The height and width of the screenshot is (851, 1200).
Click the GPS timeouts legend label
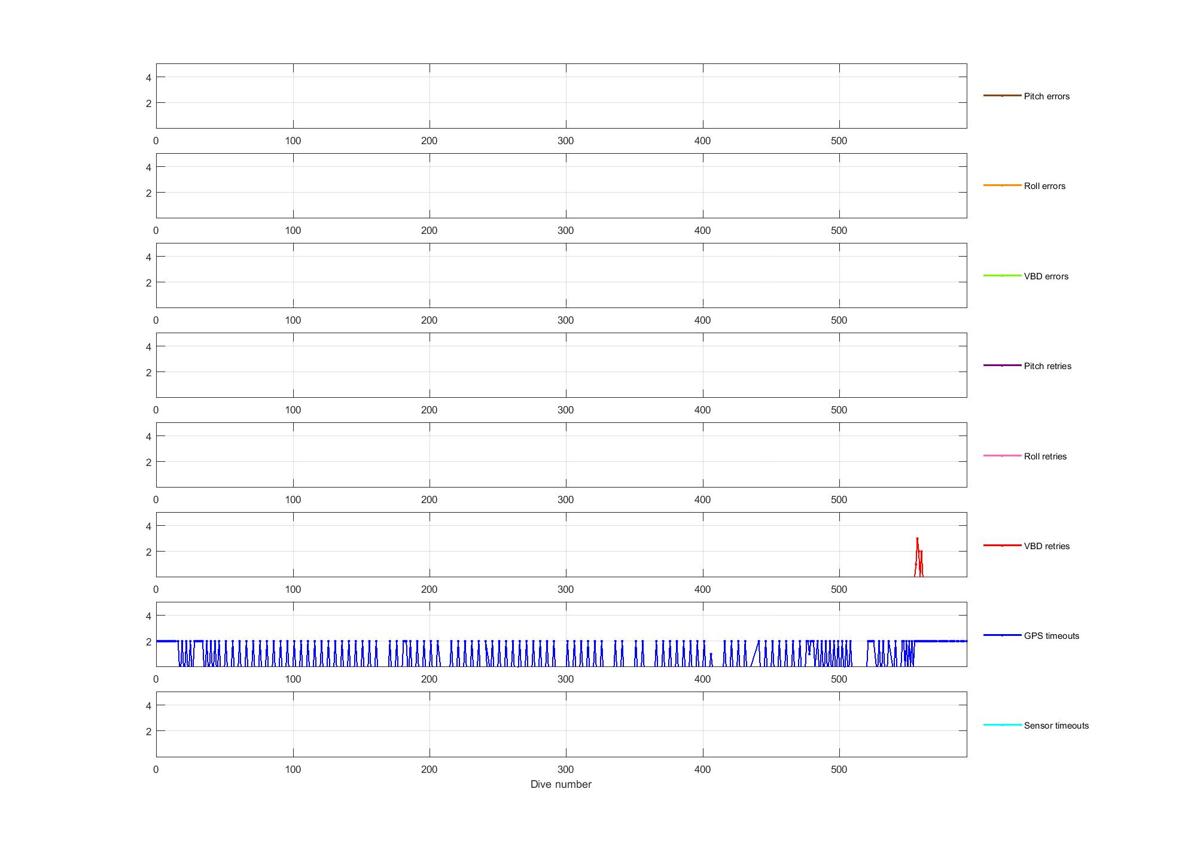click(1051, 636)
